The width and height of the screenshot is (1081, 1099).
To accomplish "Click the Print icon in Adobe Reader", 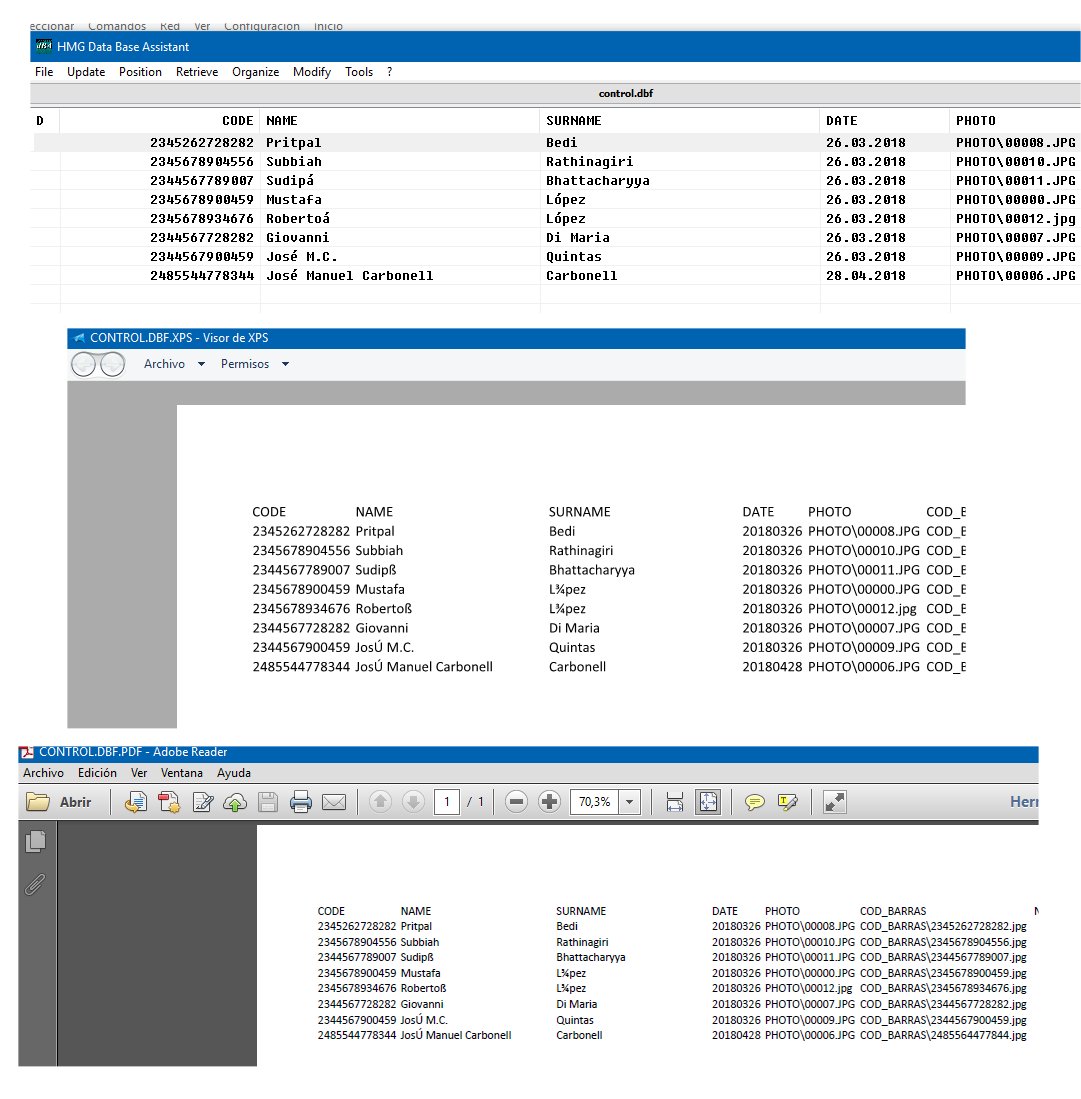I will click(x=301, y=802).
